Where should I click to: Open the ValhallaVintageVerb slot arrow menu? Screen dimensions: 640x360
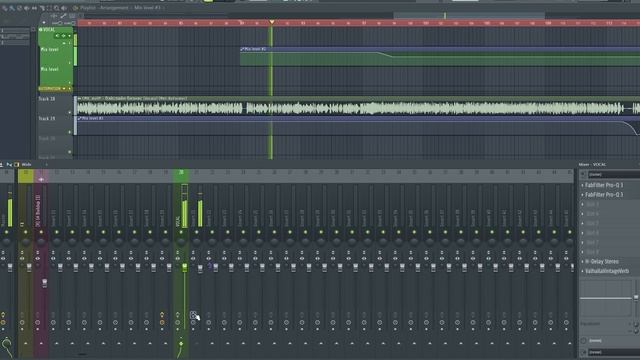click(x=582, y=271)
